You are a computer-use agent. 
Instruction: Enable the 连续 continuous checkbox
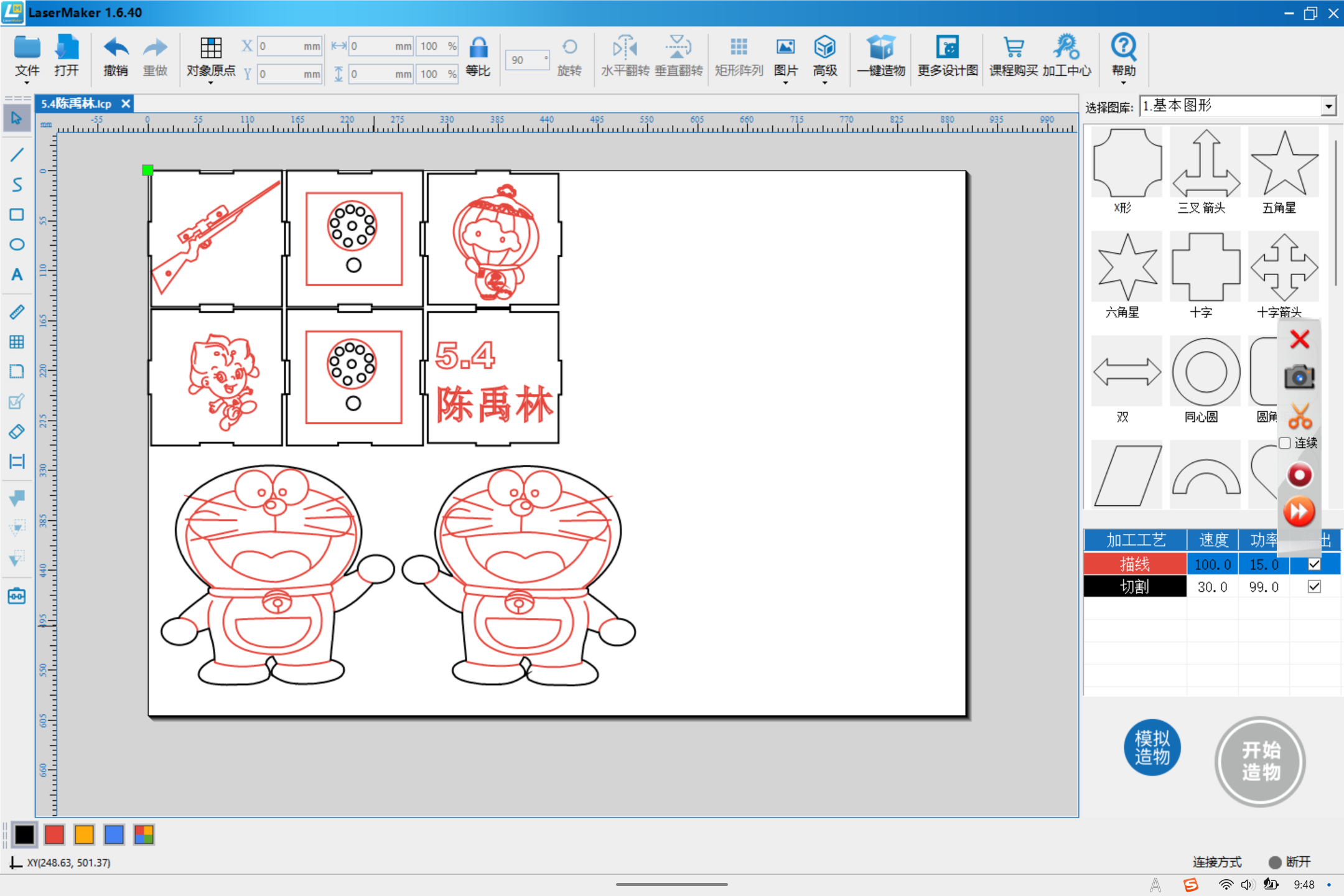1285,443
